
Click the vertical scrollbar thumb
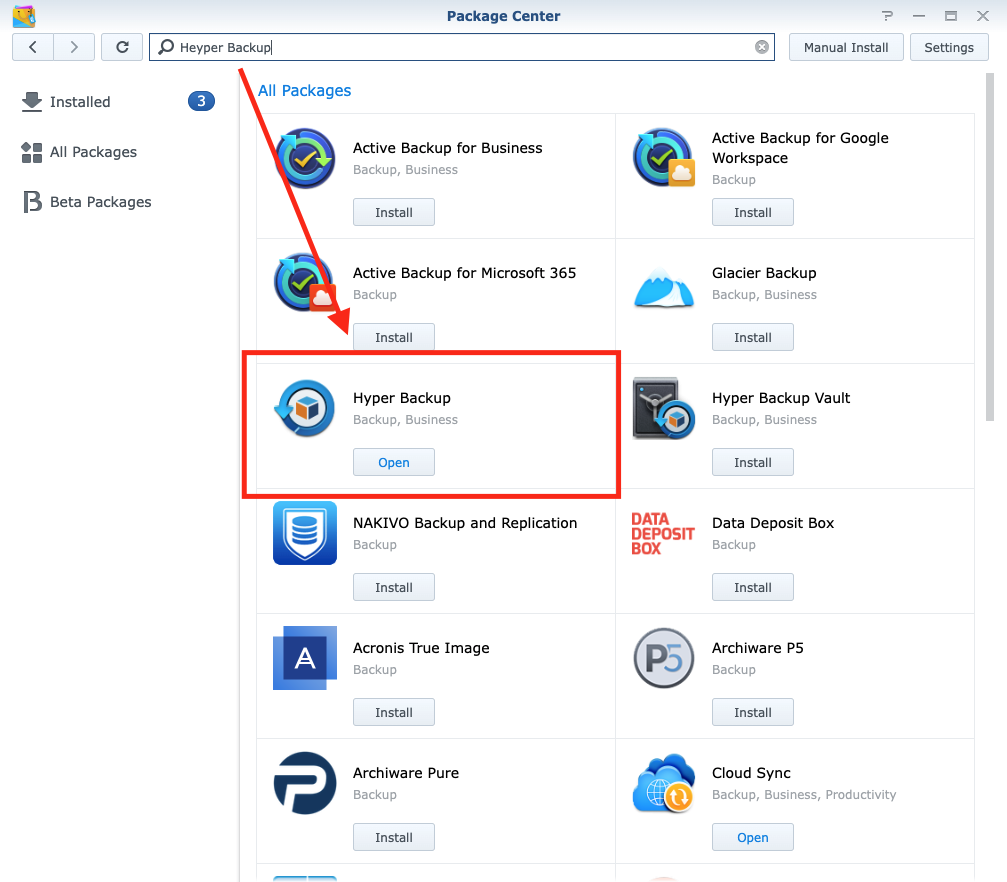990,247
